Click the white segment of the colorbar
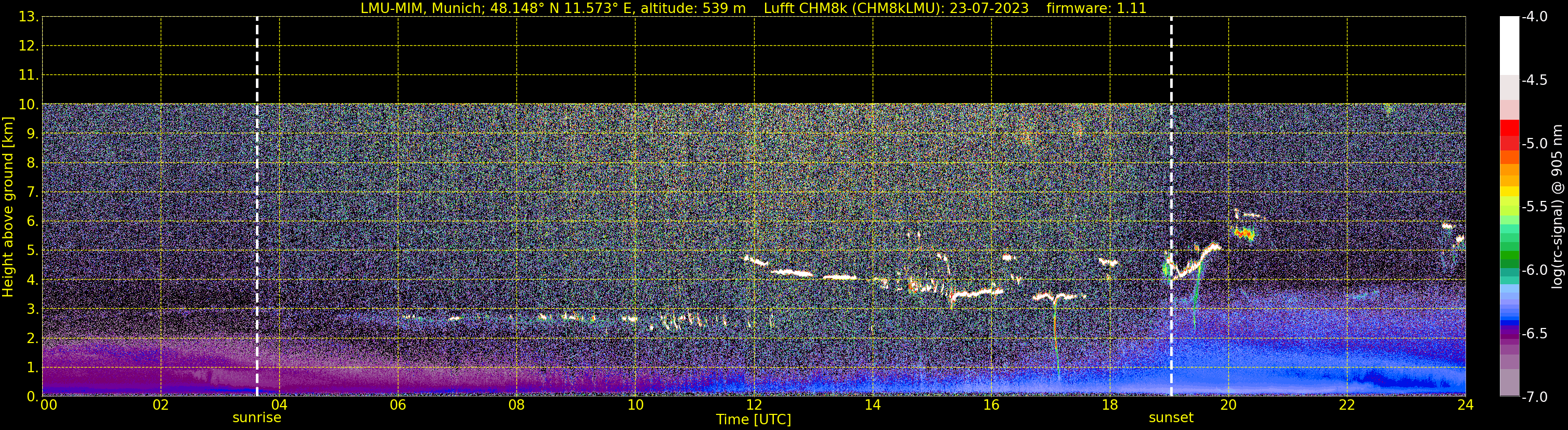 (x=1509, y=46)
